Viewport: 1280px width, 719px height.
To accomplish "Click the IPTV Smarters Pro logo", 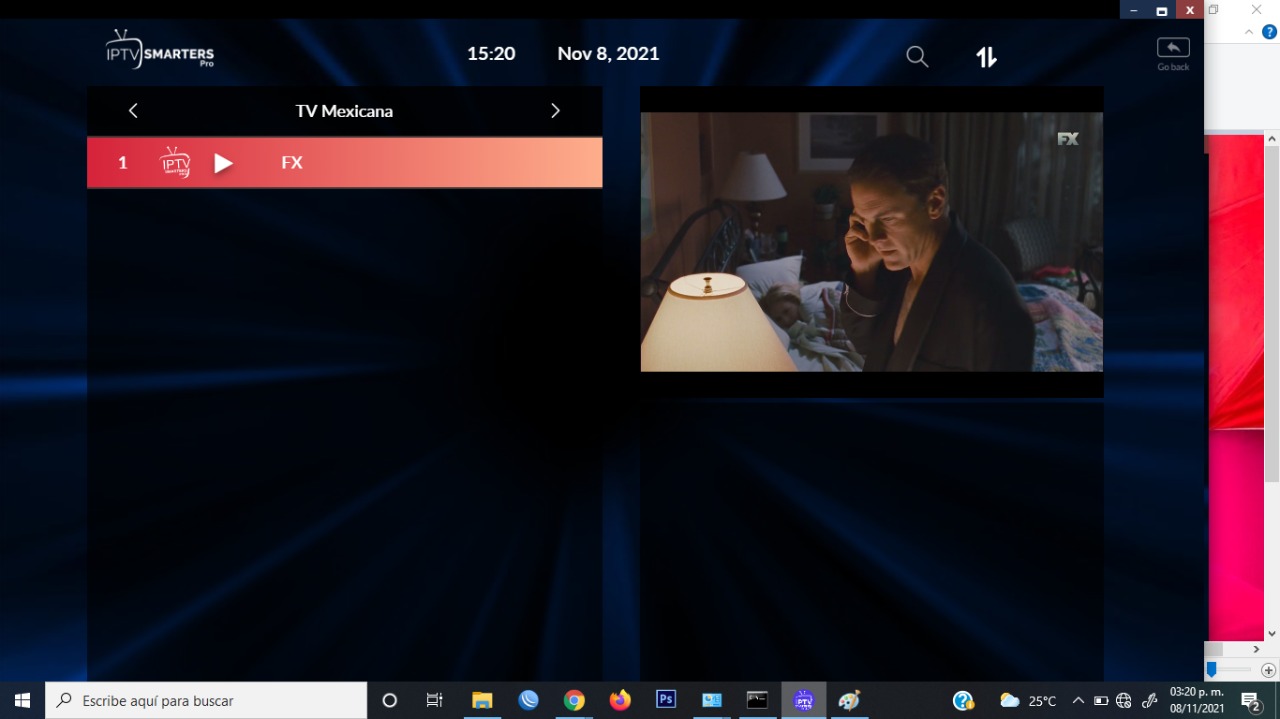I will point(160,50).
